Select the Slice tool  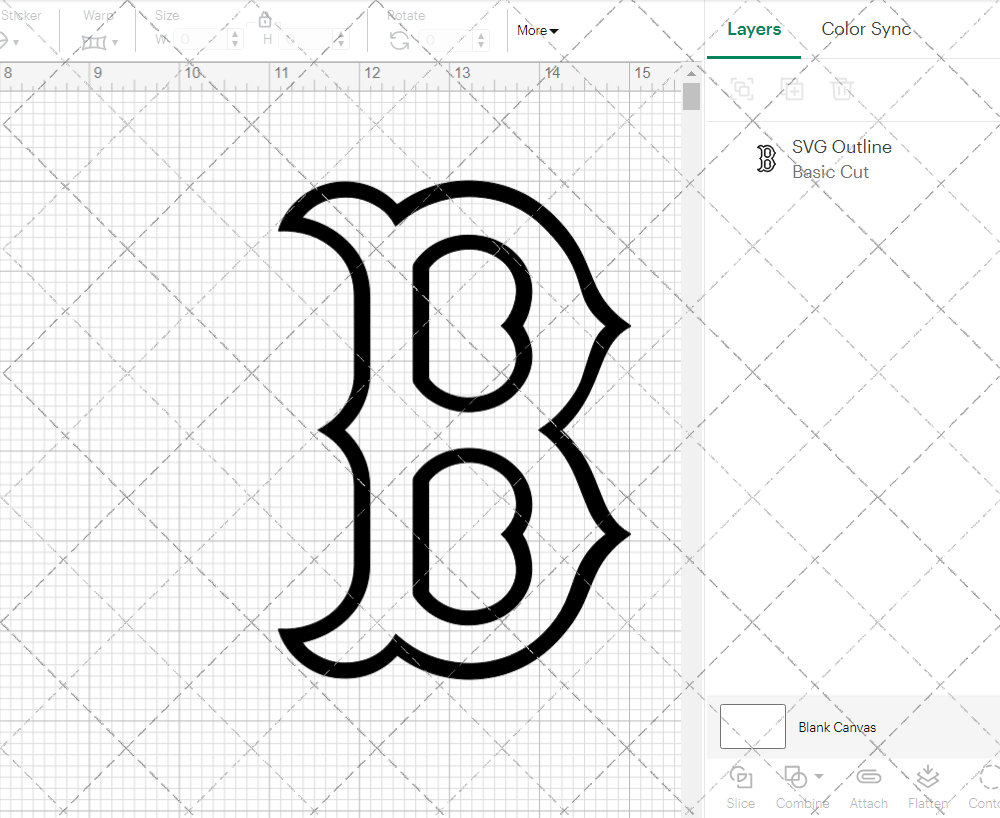pos(740,788)
